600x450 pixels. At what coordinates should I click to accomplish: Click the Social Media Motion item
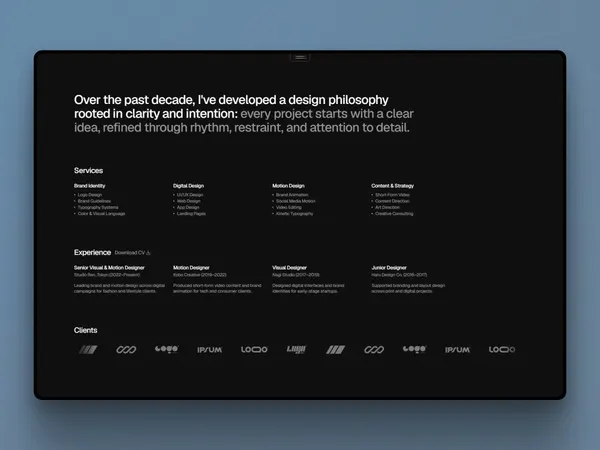(295, 201)
